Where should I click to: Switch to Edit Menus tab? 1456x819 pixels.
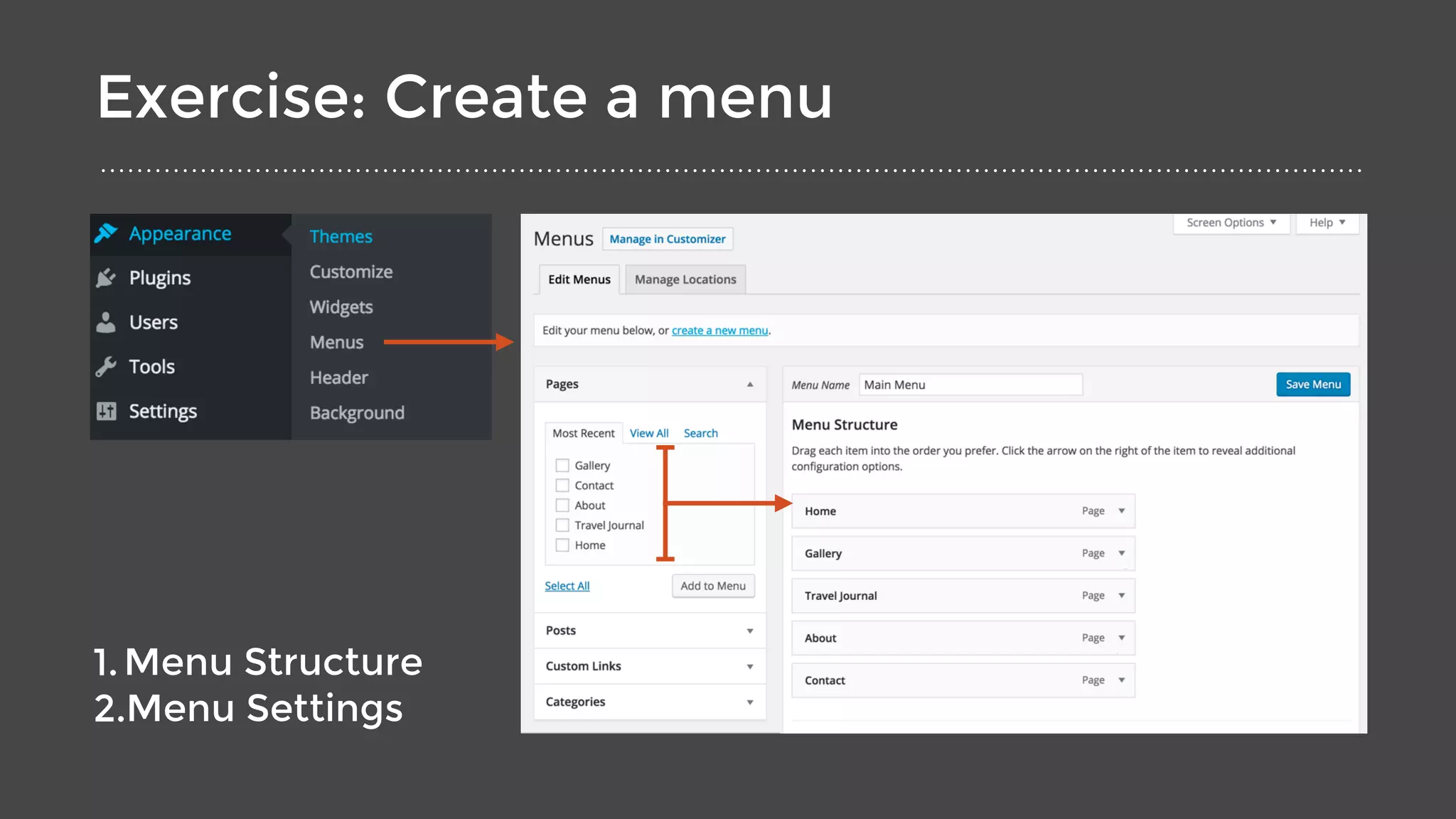pos(579,279)
